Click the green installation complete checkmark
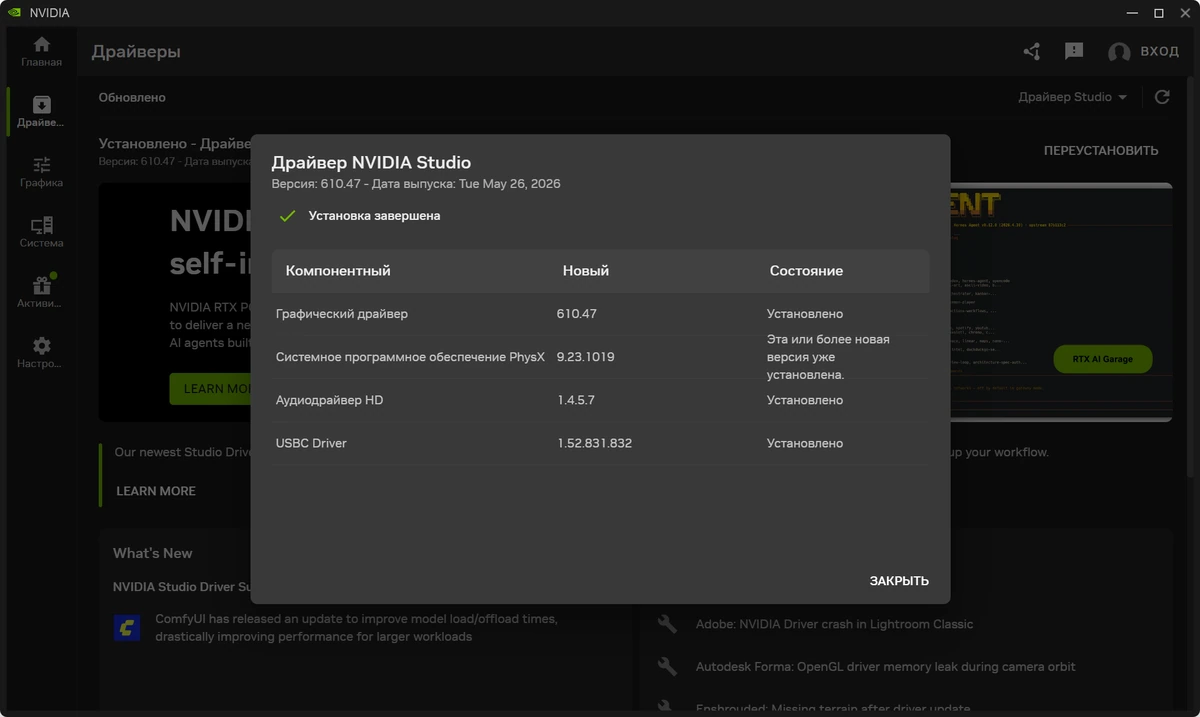1200x717 pixels. tap(288, 215)
